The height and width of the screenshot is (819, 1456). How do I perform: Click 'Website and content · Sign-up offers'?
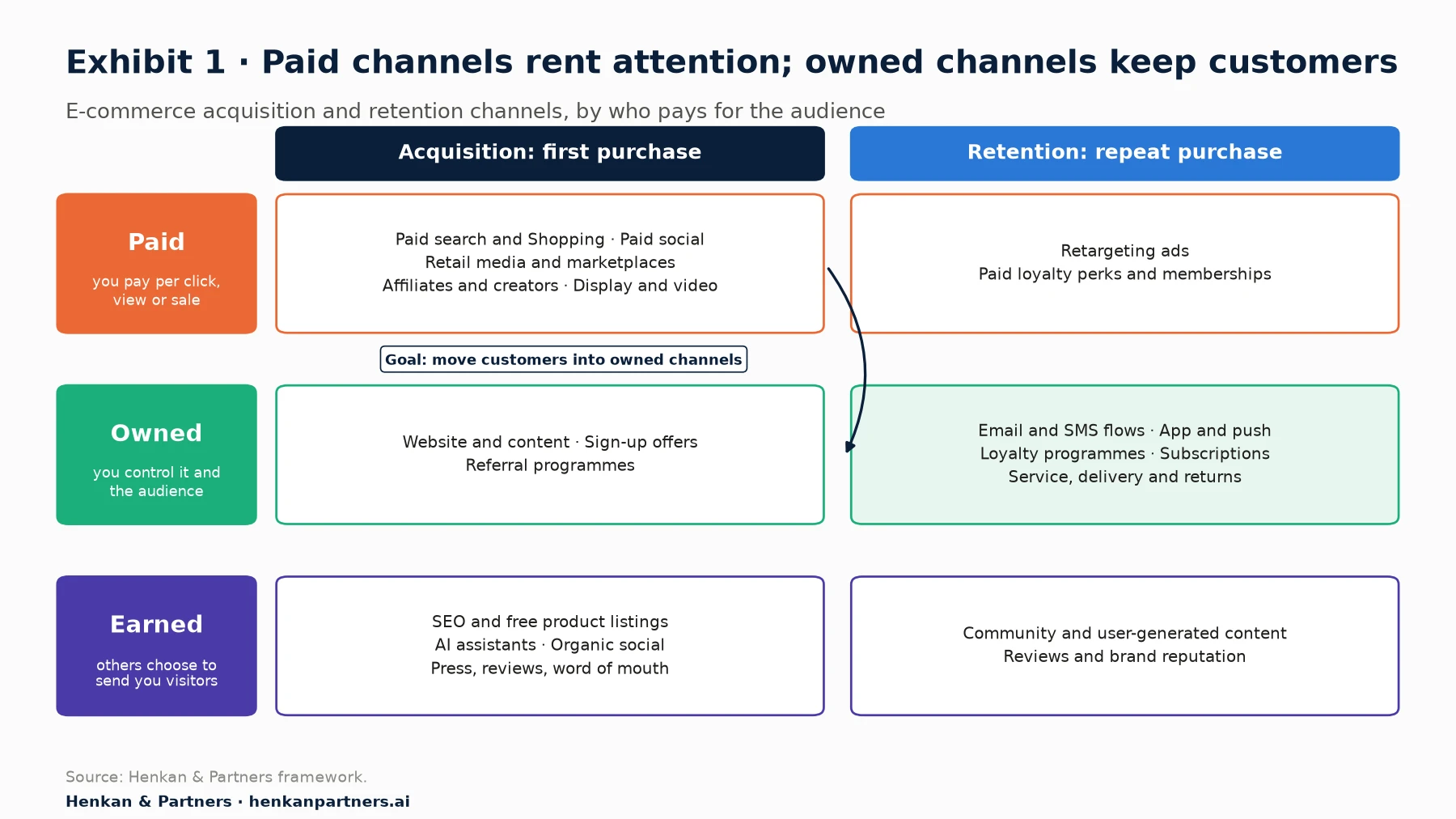point(550,442)
